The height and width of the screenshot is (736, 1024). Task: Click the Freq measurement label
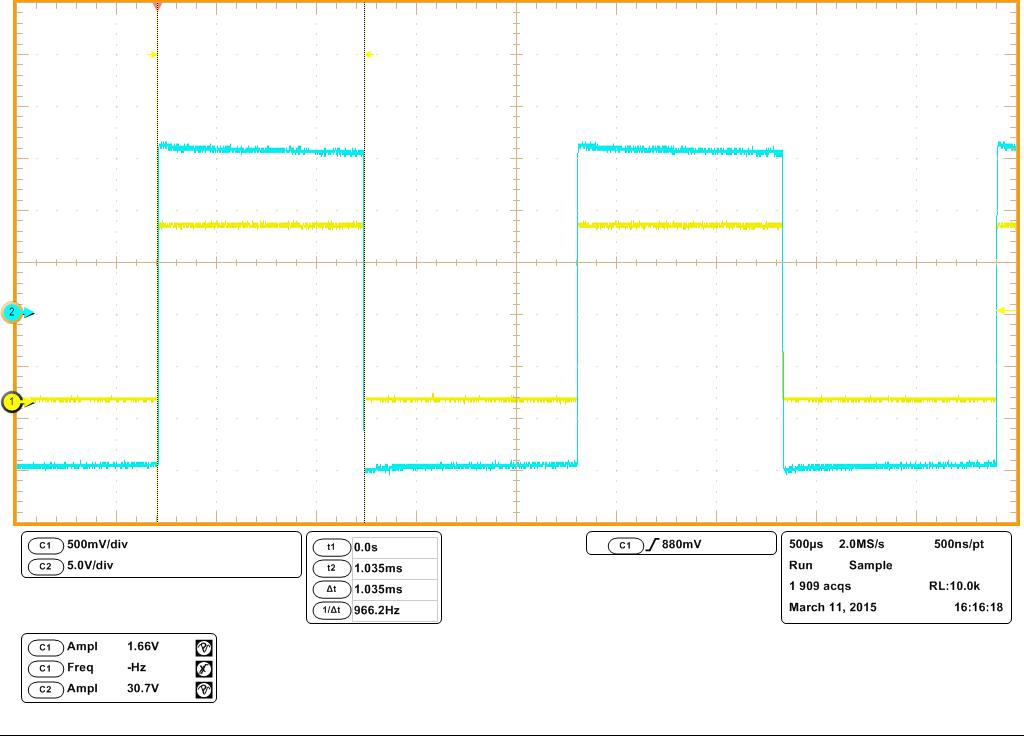click(x=80, y=667)
